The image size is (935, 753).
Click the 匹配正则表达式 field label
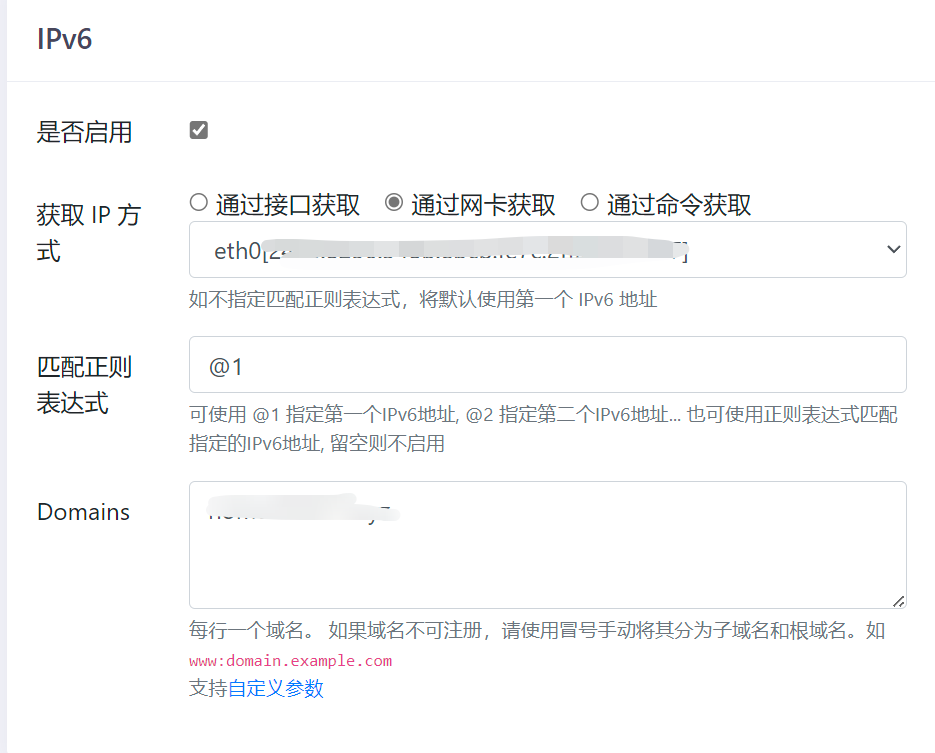[85, 385]
